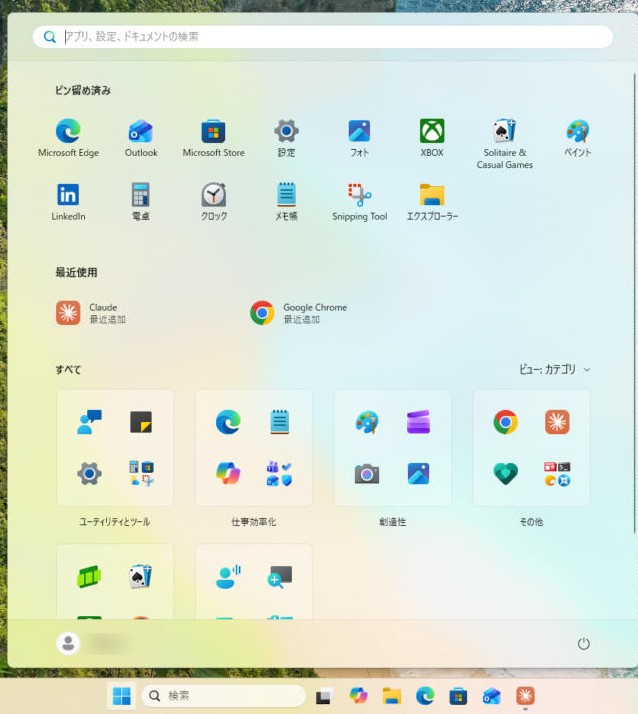Open the pinned Microsoft Store app
The width and height of the screenshot is (638, 714).
(214, 138)
